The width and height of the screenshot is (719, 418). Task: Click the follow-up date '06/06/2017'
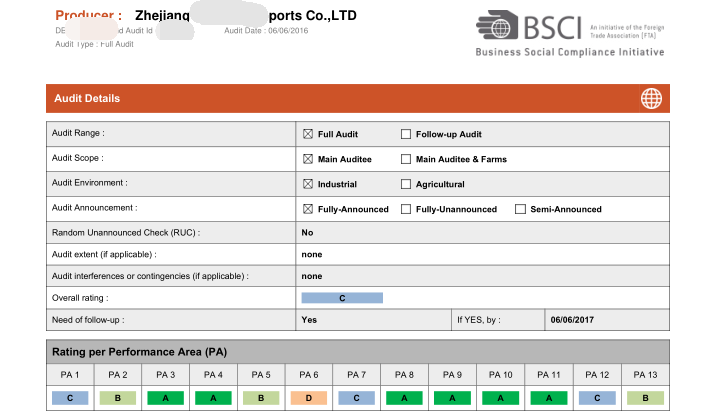572,320
